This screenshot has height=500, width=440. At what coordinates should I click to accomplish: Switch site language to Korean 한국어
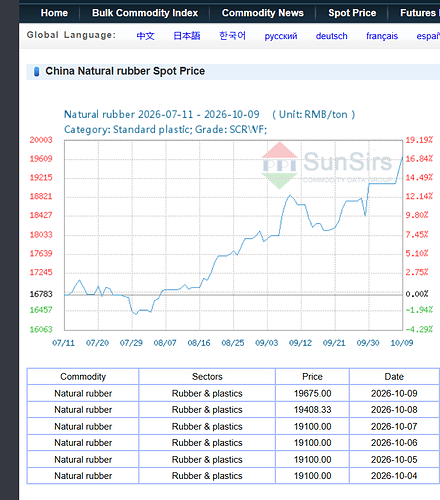232,36
